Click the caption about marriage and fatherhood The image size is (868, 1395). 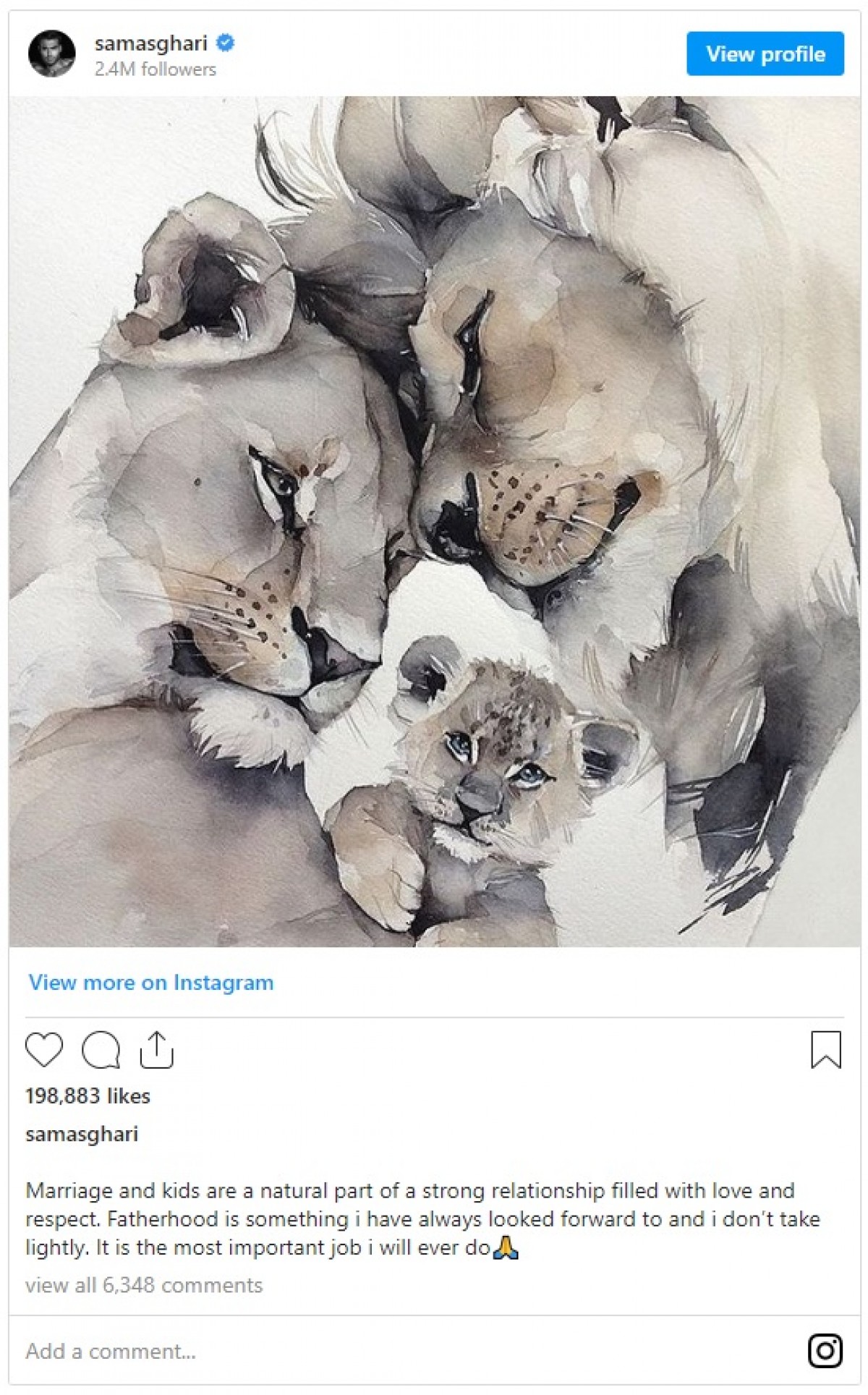pos(422,1219)
